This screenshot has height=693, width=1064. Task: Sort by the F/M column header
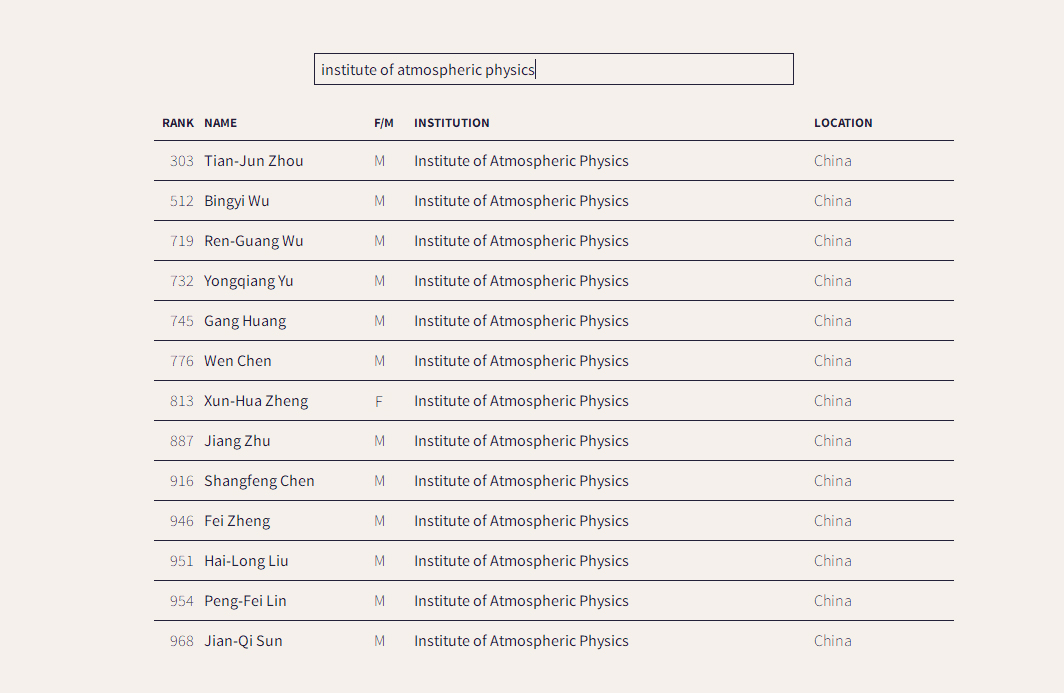tap(384, 123)
